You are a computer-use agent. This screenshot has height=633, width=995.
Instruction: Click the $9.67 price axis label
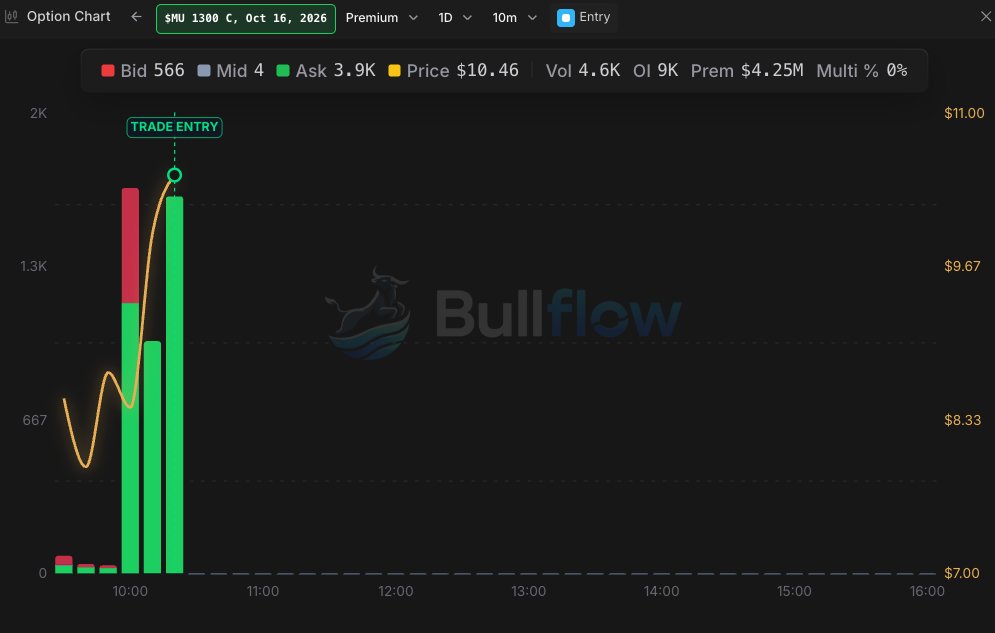click(x=962, y=266)
